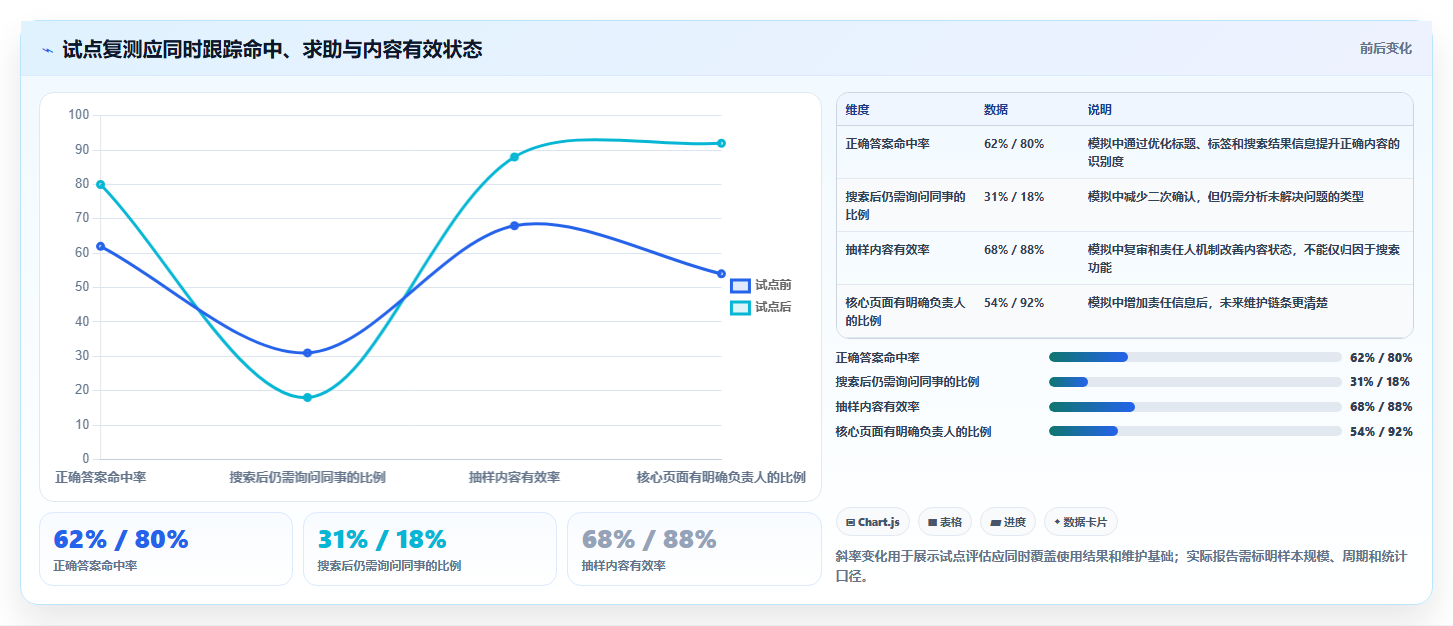Click the 说明 table column header
The width and height of the screenshot is (1453, 626).
tap(1100, 110)
